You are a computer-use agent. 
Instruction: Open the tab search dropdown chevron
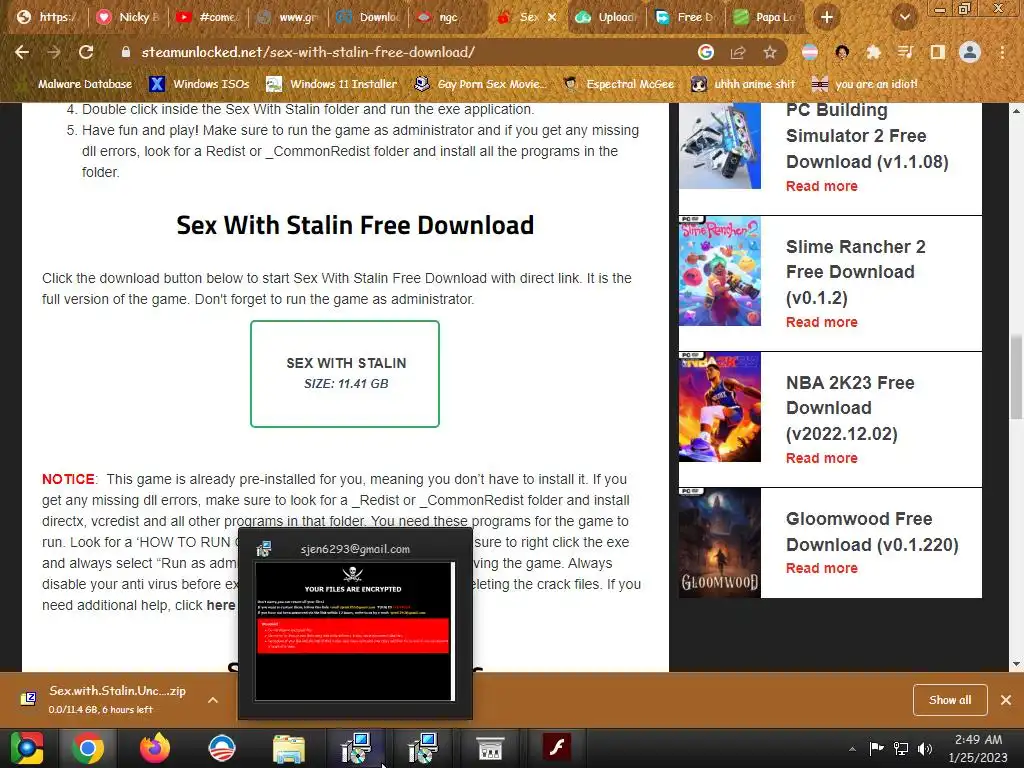(x=904, y=17)
